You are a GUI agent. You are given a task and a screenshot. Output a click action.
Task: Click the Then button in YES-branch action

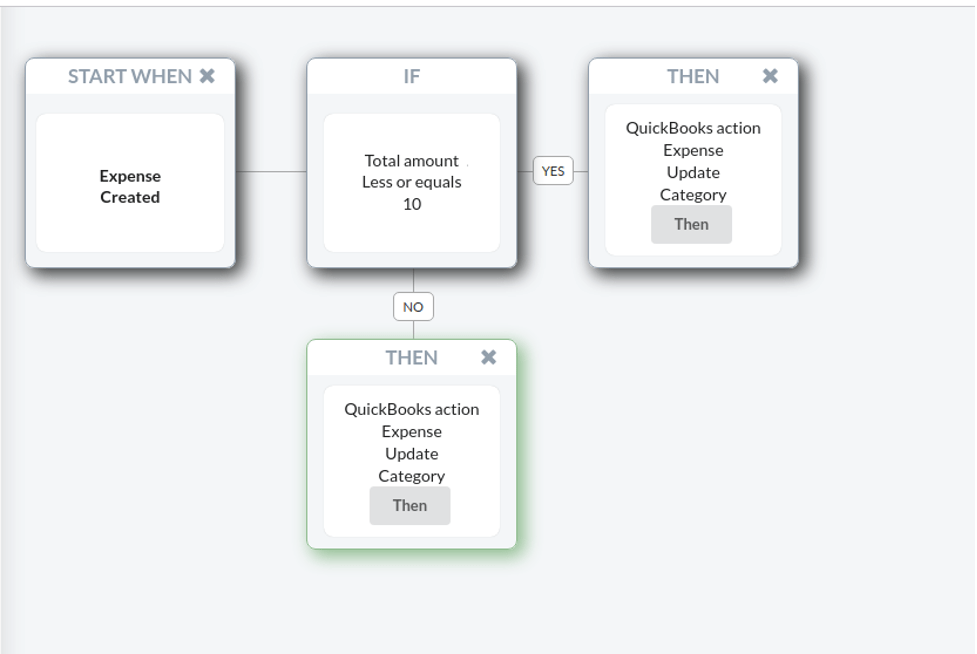coord(691,224)
